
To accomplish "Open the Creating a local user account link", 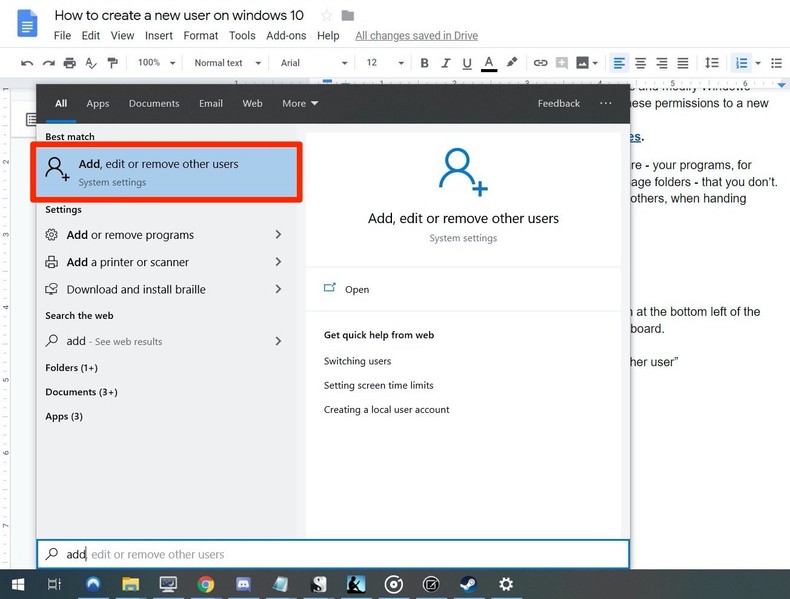I will pos(386,410).
